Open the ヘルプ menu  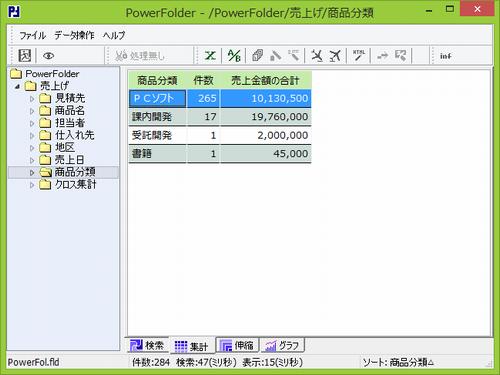click(x=114, y=35)
